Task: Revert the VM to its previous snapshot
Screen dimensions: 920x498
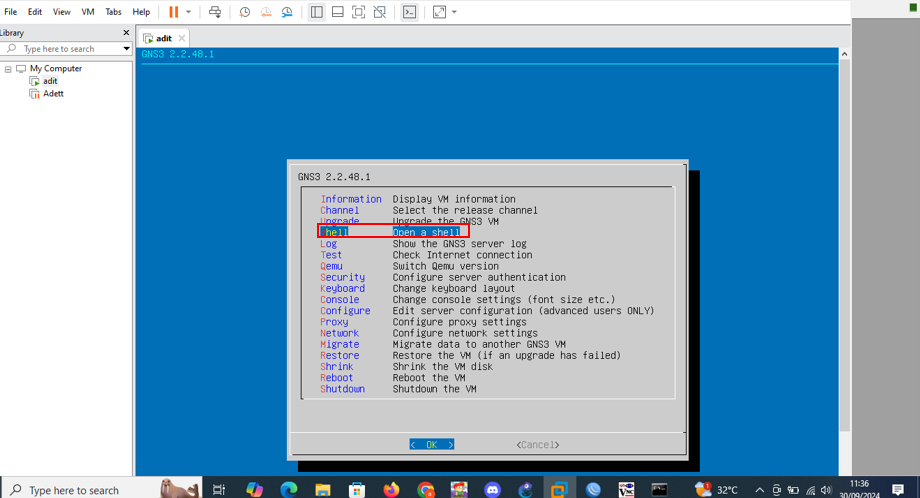Action: tap(266, 12)
